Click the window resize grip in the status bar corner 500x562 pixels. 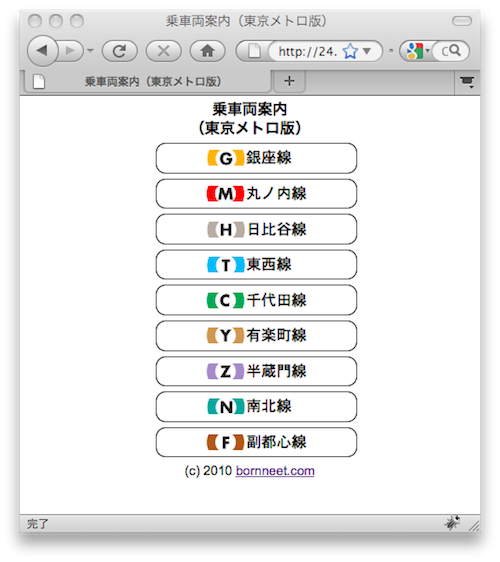click(x=474, y=526)
